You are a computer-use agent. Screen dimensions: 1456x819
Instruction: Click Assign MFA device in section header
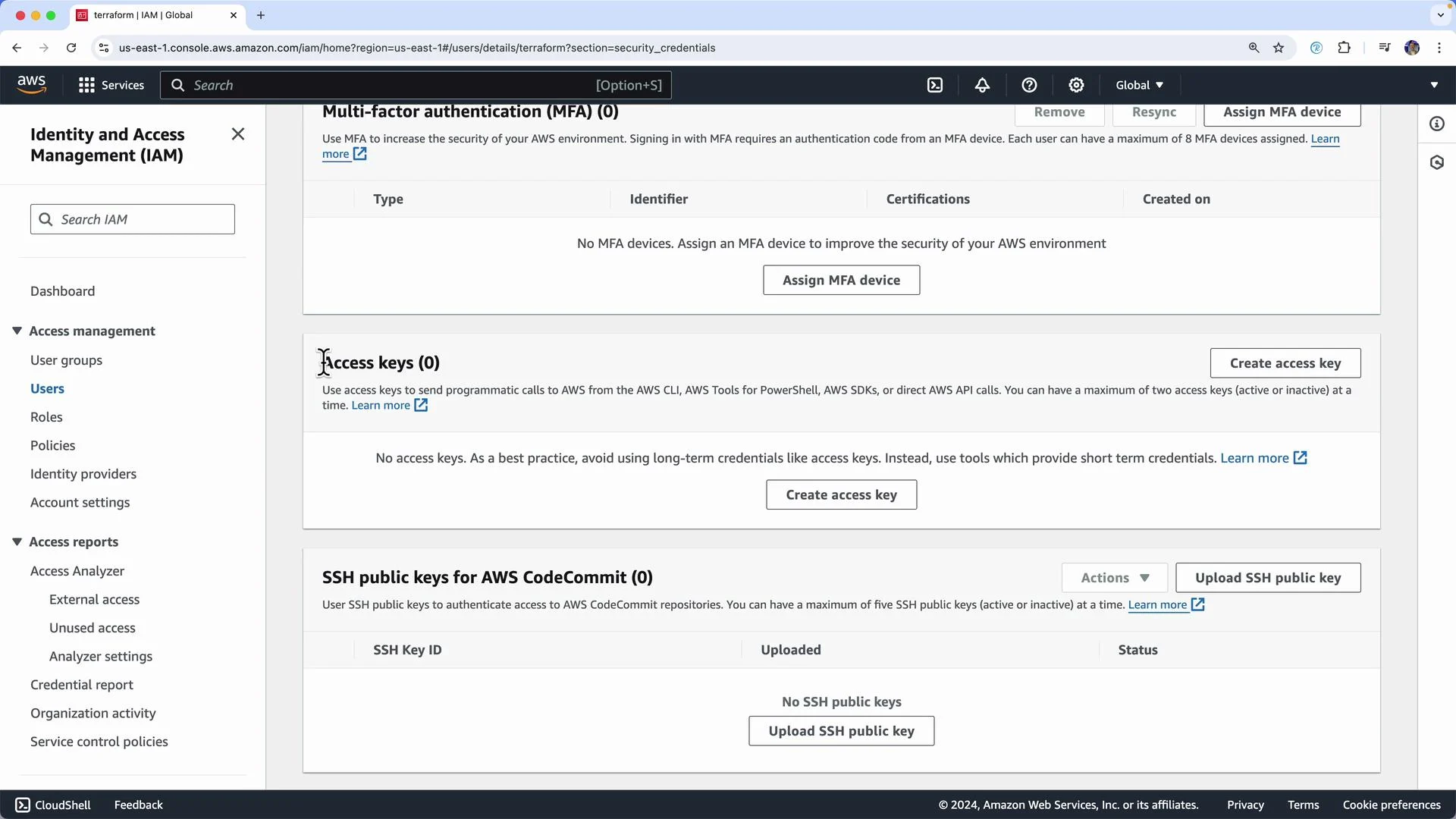tap(1282, 112)
